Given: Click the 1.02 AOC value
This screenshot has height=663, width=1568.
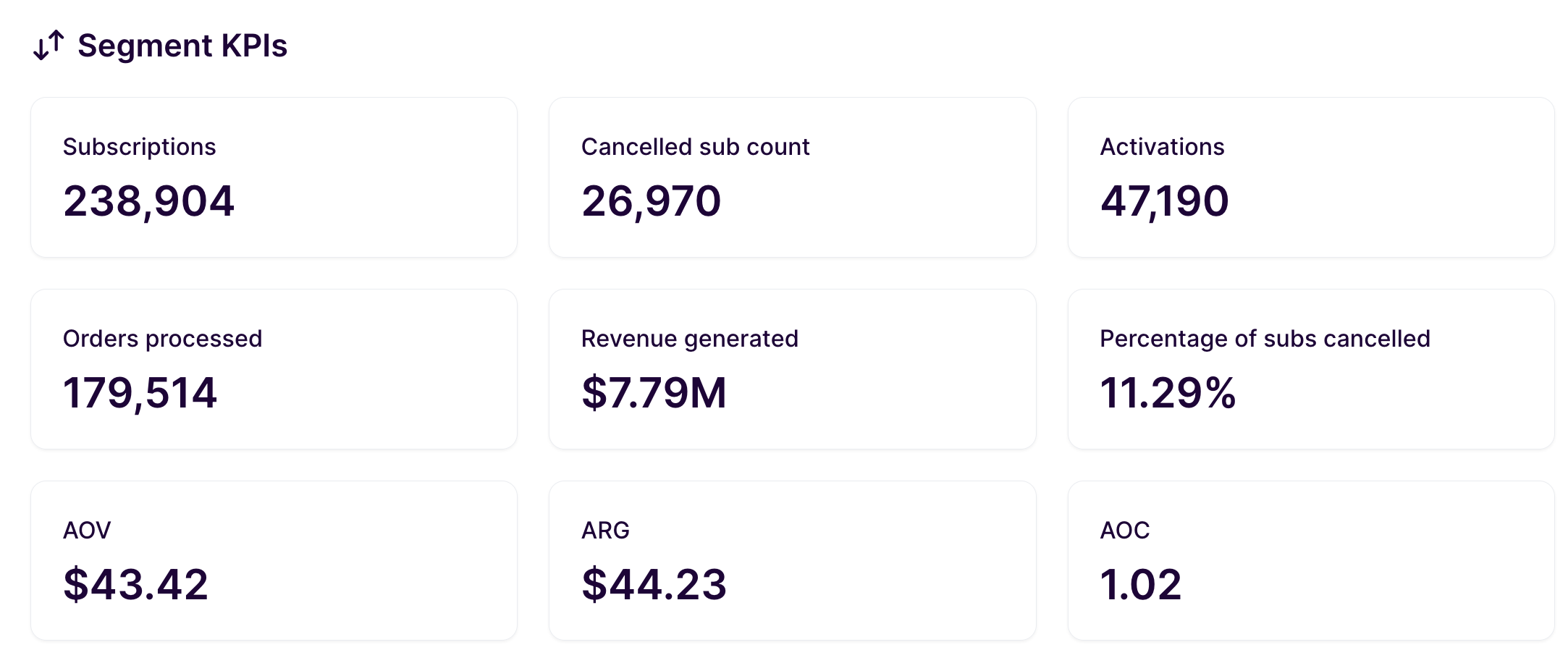Looking at the screenshot, I should click(1140, 584).
